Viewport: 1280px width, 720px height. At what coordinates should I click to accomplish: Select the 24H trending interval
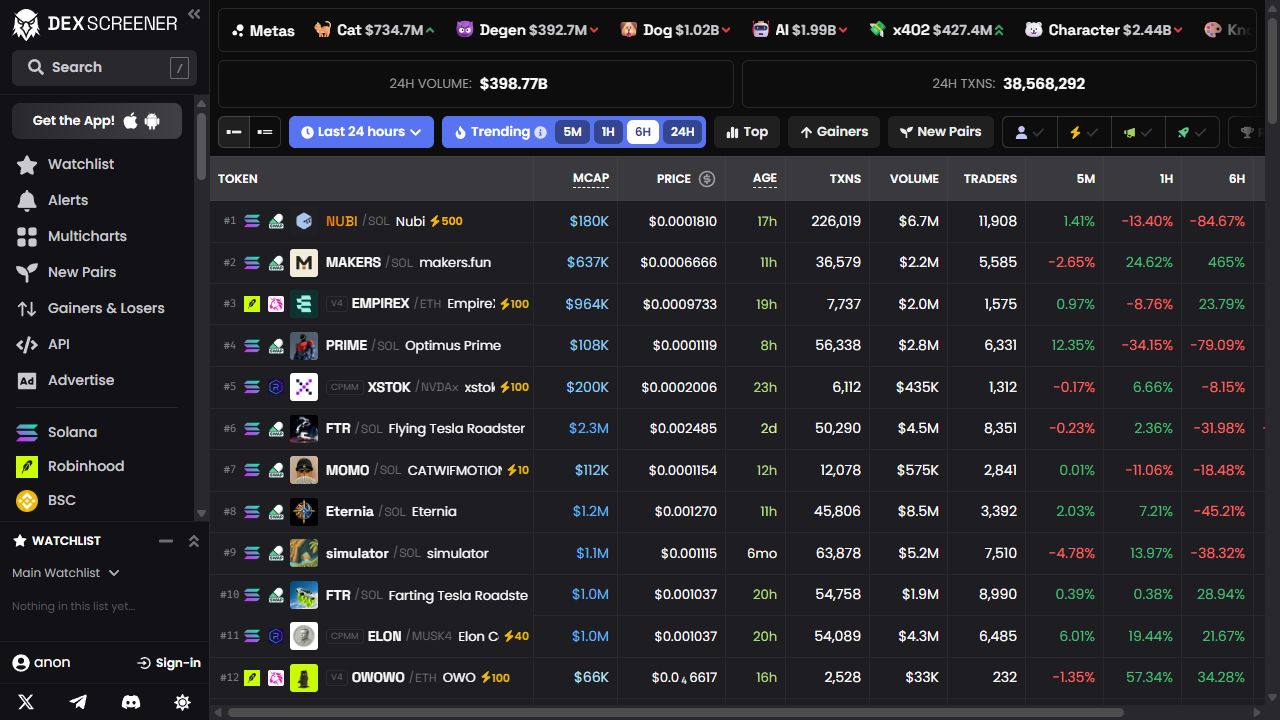[x=682, y=132]
